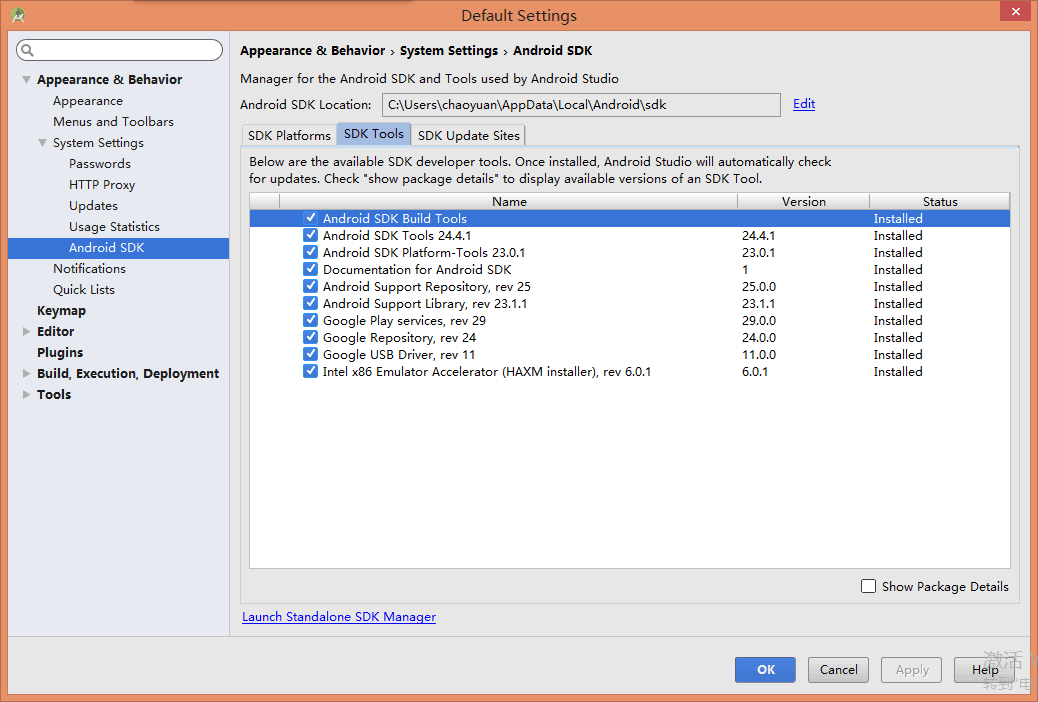This screenshot has width=1038, height=702.
Task: Collapse System Settings tree node
Action: pos(42,143)
